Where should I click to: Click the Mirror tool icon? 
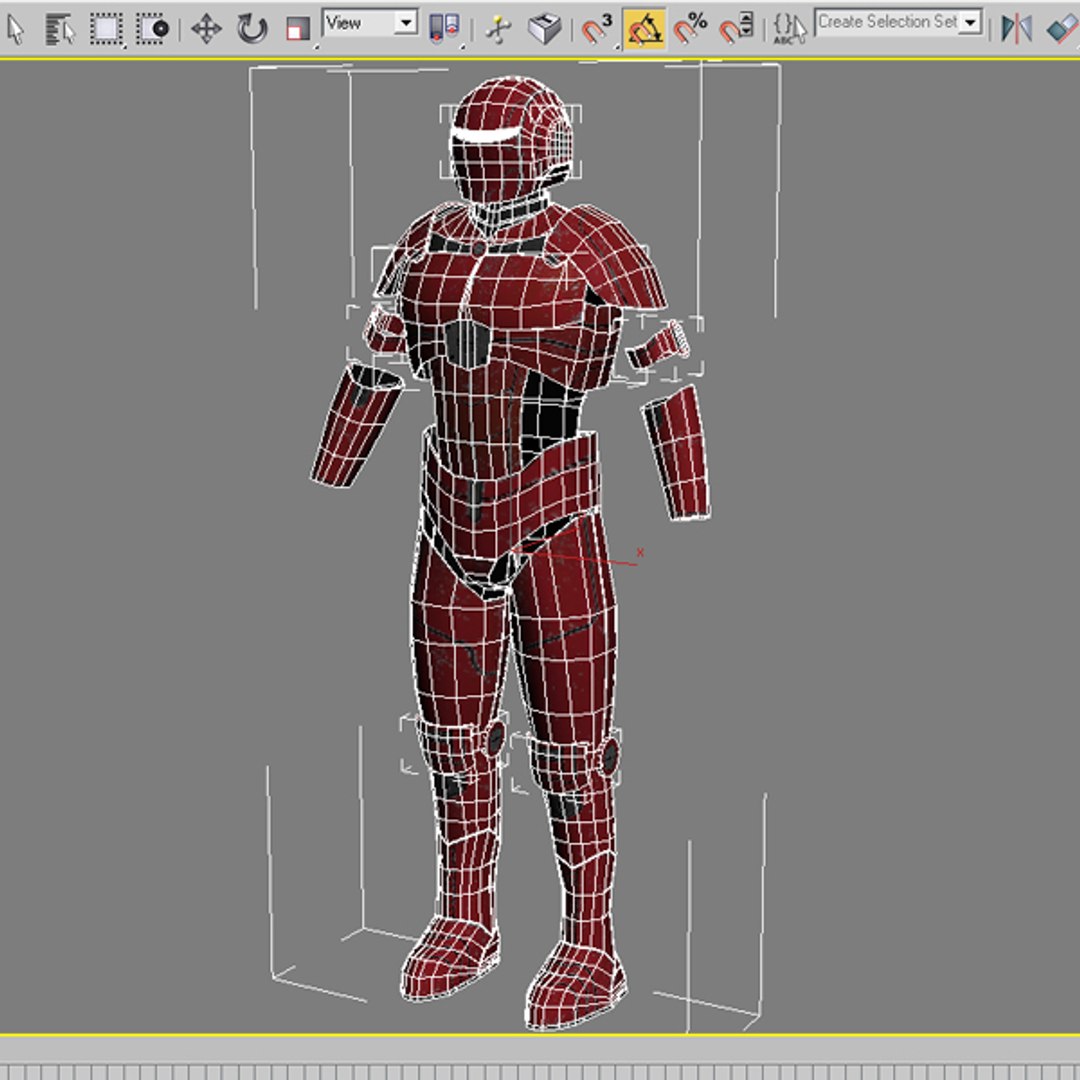click(x=1017, y=29)
